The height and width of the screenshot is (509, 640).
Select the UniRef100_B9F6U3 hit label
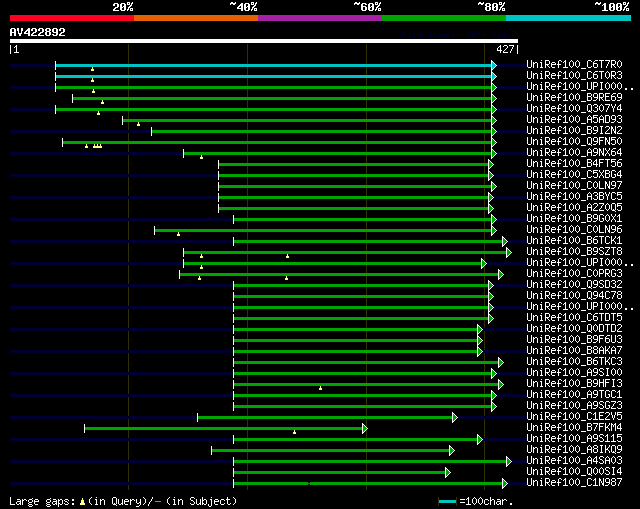(574, 340)
